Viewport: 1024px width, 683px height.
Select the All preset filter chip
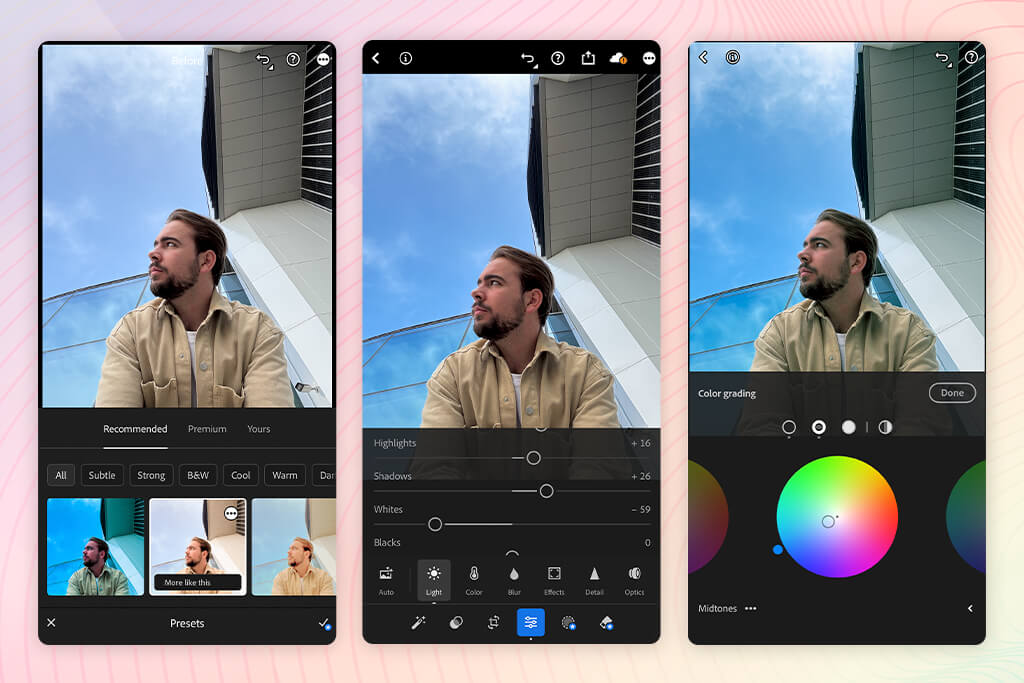coord(61,475)
